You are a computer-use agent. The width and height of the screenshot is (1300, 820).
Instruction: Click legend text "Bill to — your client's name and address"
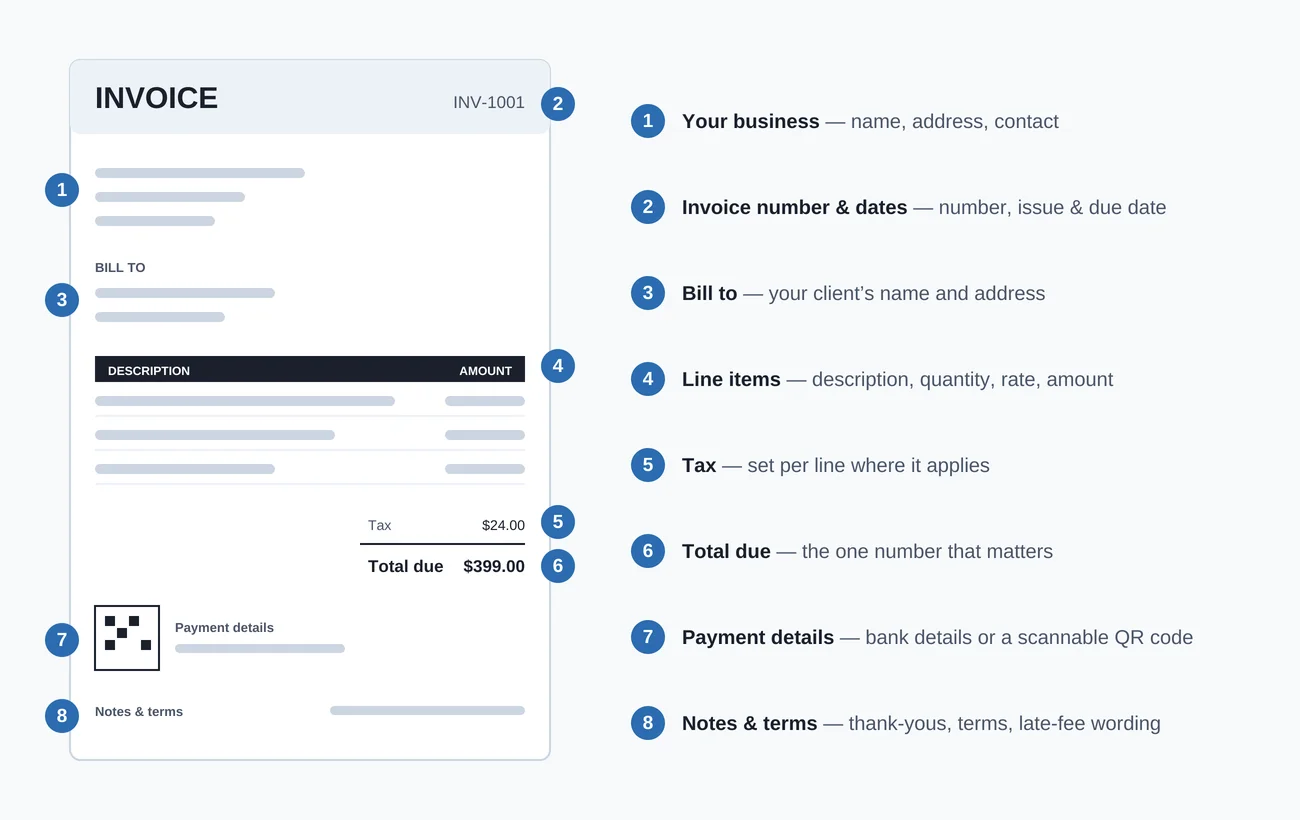pyautogui.click(x=863, y=294)
